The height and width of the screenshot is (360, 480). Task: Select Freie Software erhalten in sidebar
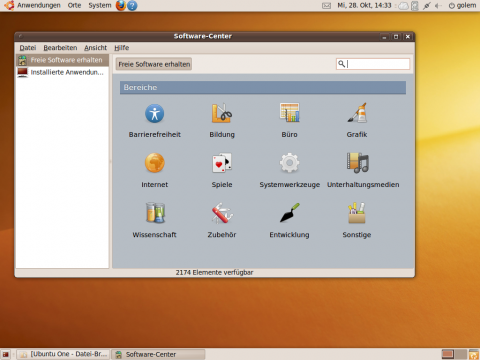[x=63, y=60]
